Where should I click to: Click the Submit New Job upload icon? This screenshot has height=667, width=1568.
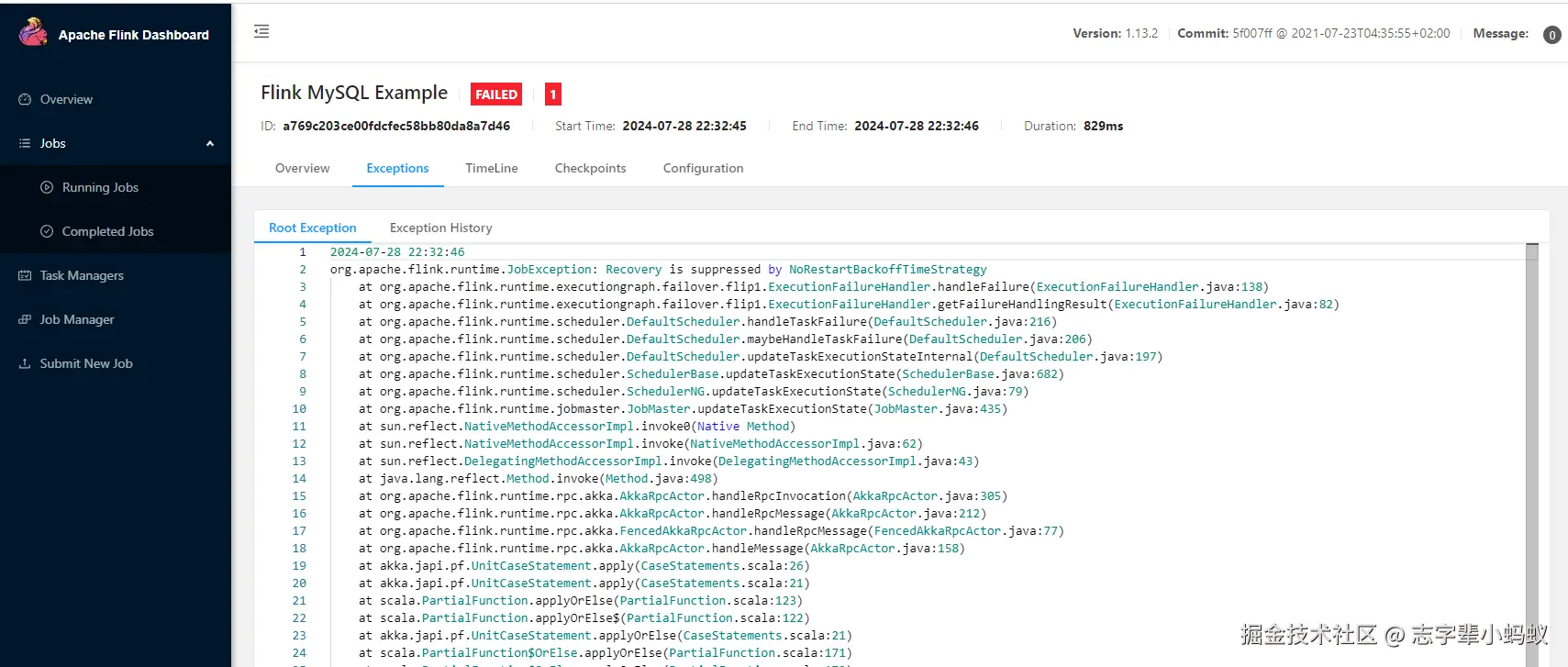25,363
